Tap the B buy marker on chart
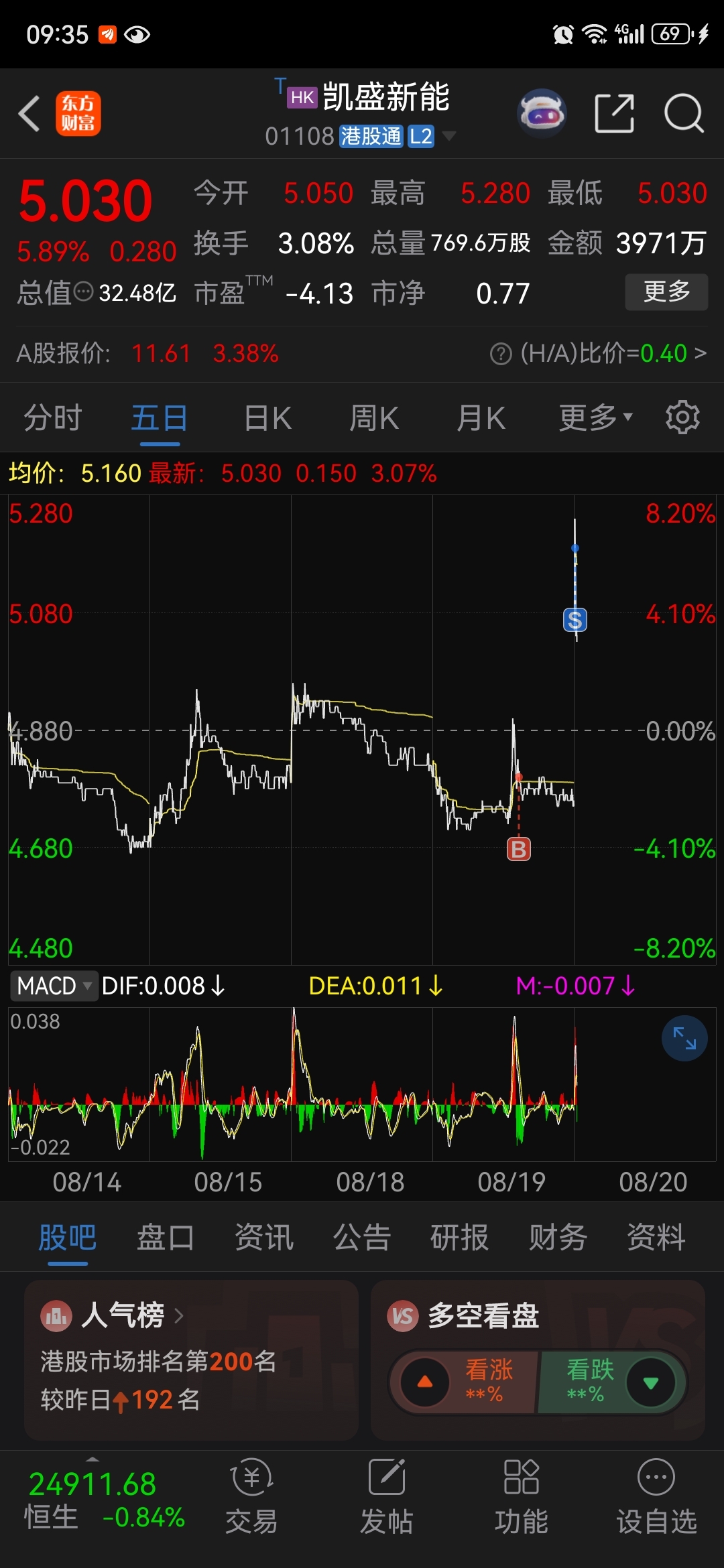This screenshot has width=724, height=1568. tap(519, 849)
